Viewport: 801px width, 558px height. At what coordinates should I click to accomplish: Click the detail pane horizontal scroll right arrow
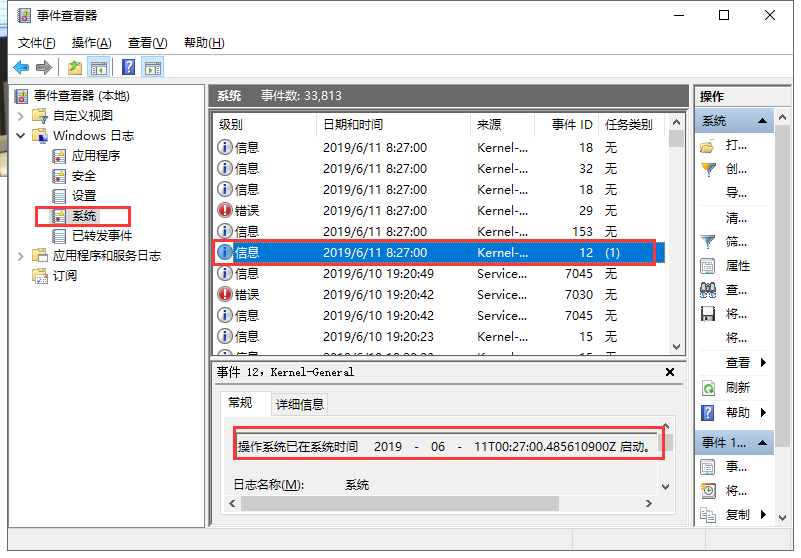tap(649, 504)
